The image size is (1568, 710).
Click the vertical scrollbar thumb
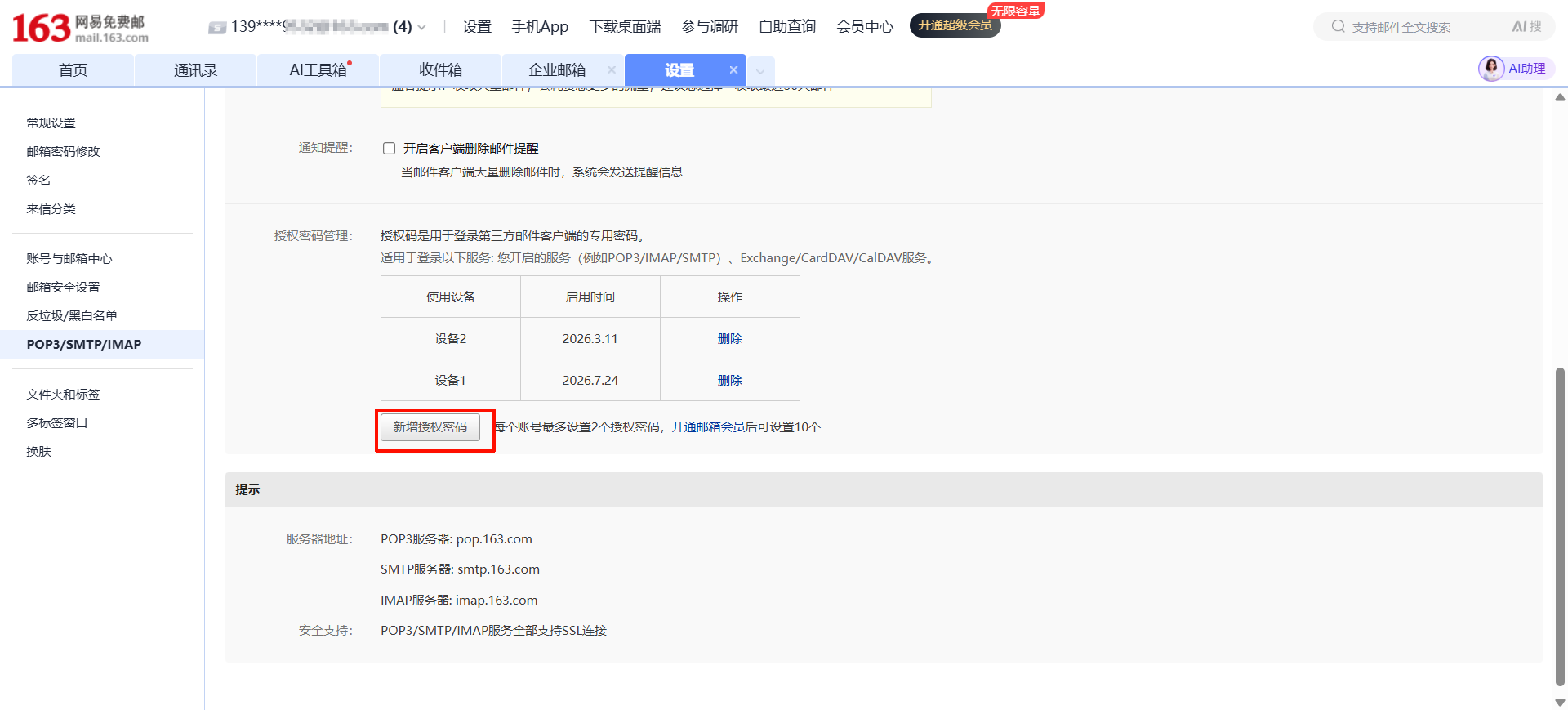click(1560, 527)
